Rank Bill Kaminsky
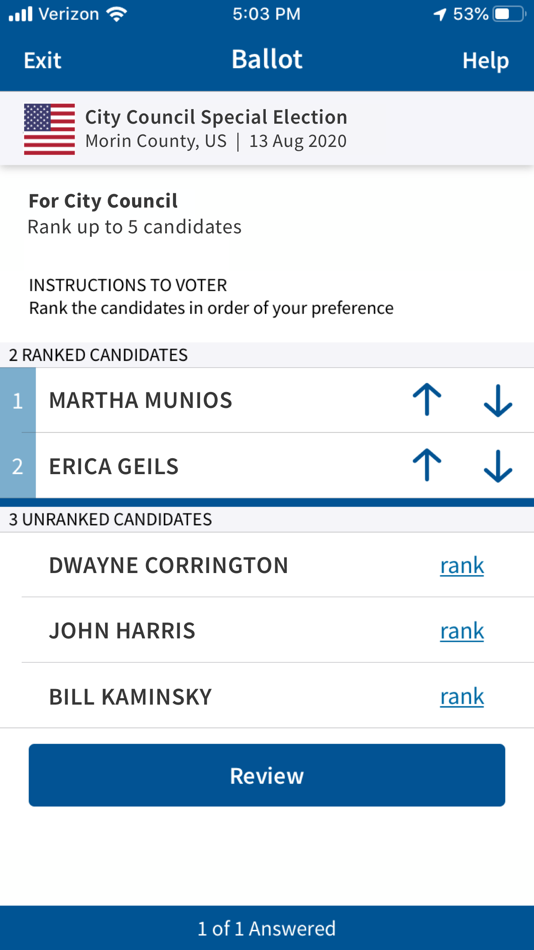The width and height of the screenshot is (534, 950). tap(462, 697)
